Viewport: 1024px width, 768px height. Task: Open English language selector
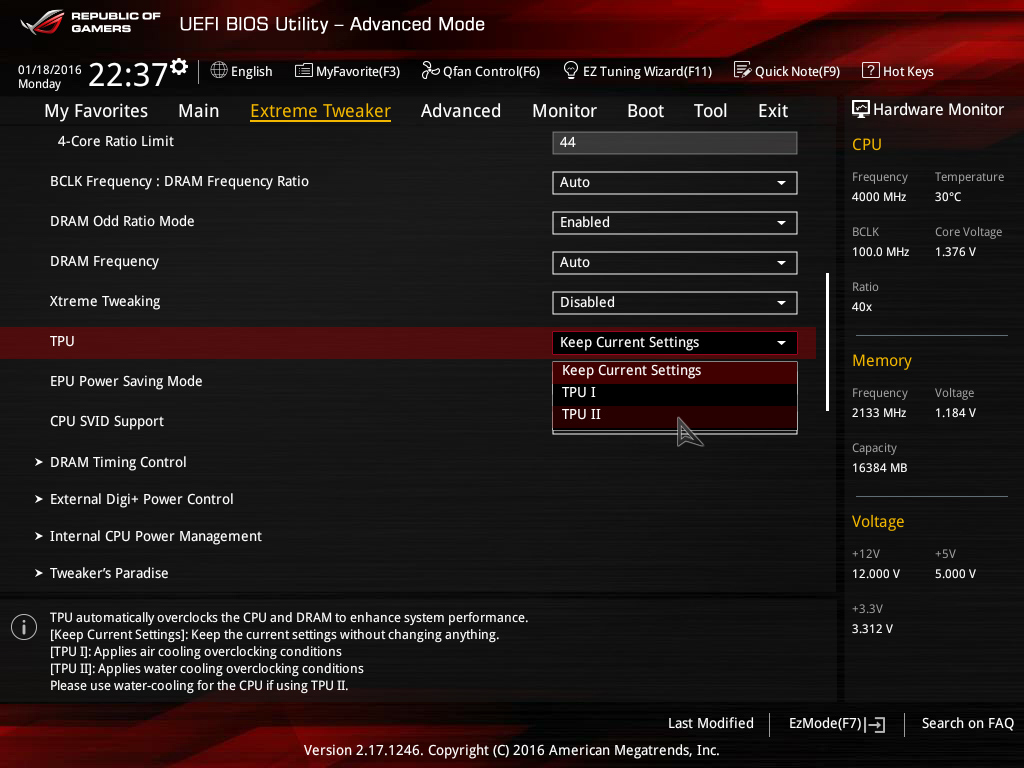pos(251,71)
